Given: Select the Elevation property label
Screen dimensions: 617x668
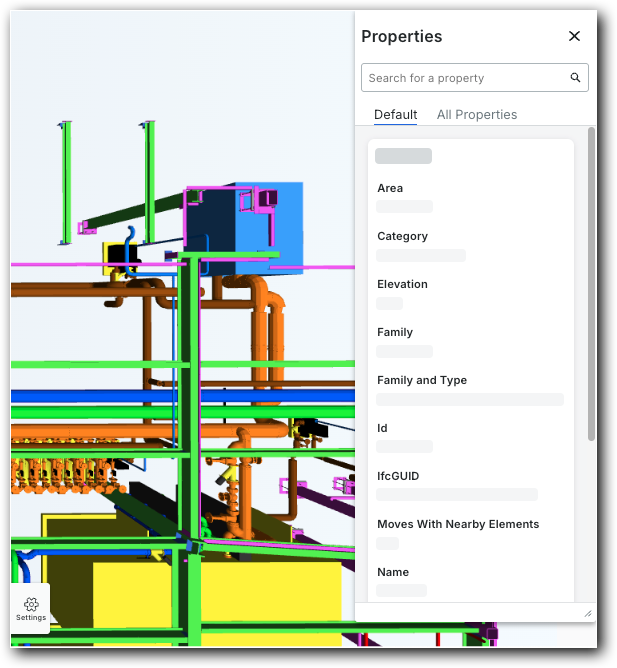Looking at the screenshot, I should point(402,284).
